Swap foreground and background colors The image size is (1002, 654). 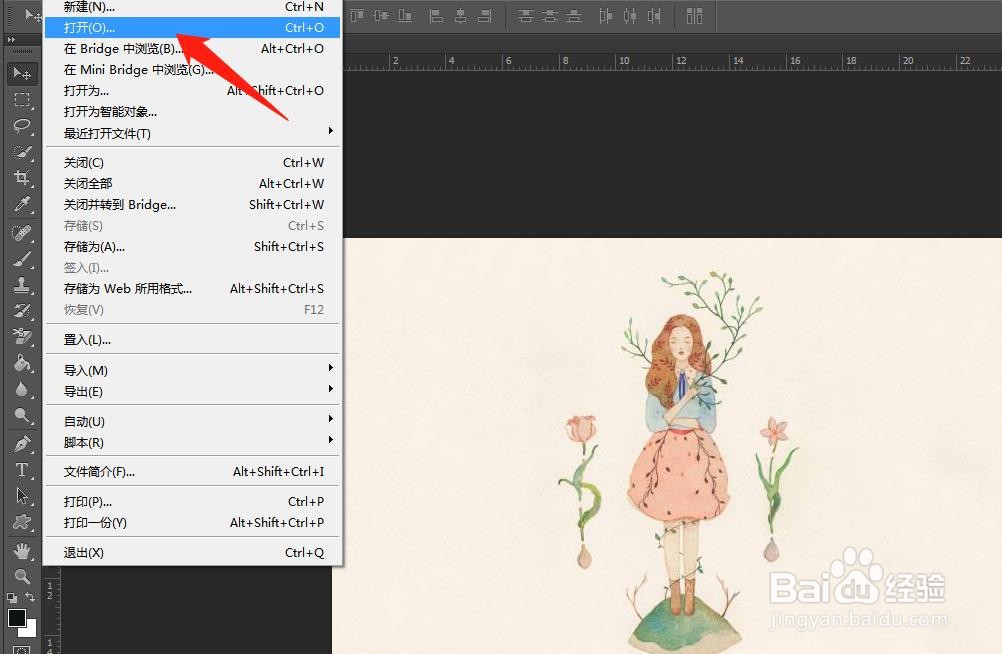tap(30, 597)
